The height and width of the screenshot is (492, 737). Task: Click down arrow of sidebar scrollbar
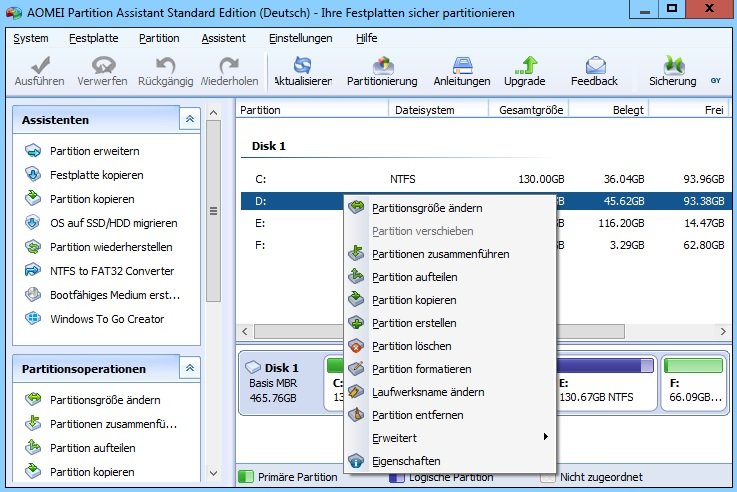[x=213, y=473]
